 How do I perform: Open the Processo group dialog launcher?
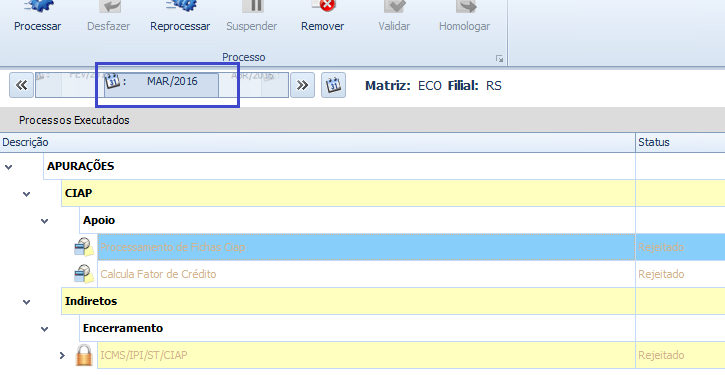499,59
